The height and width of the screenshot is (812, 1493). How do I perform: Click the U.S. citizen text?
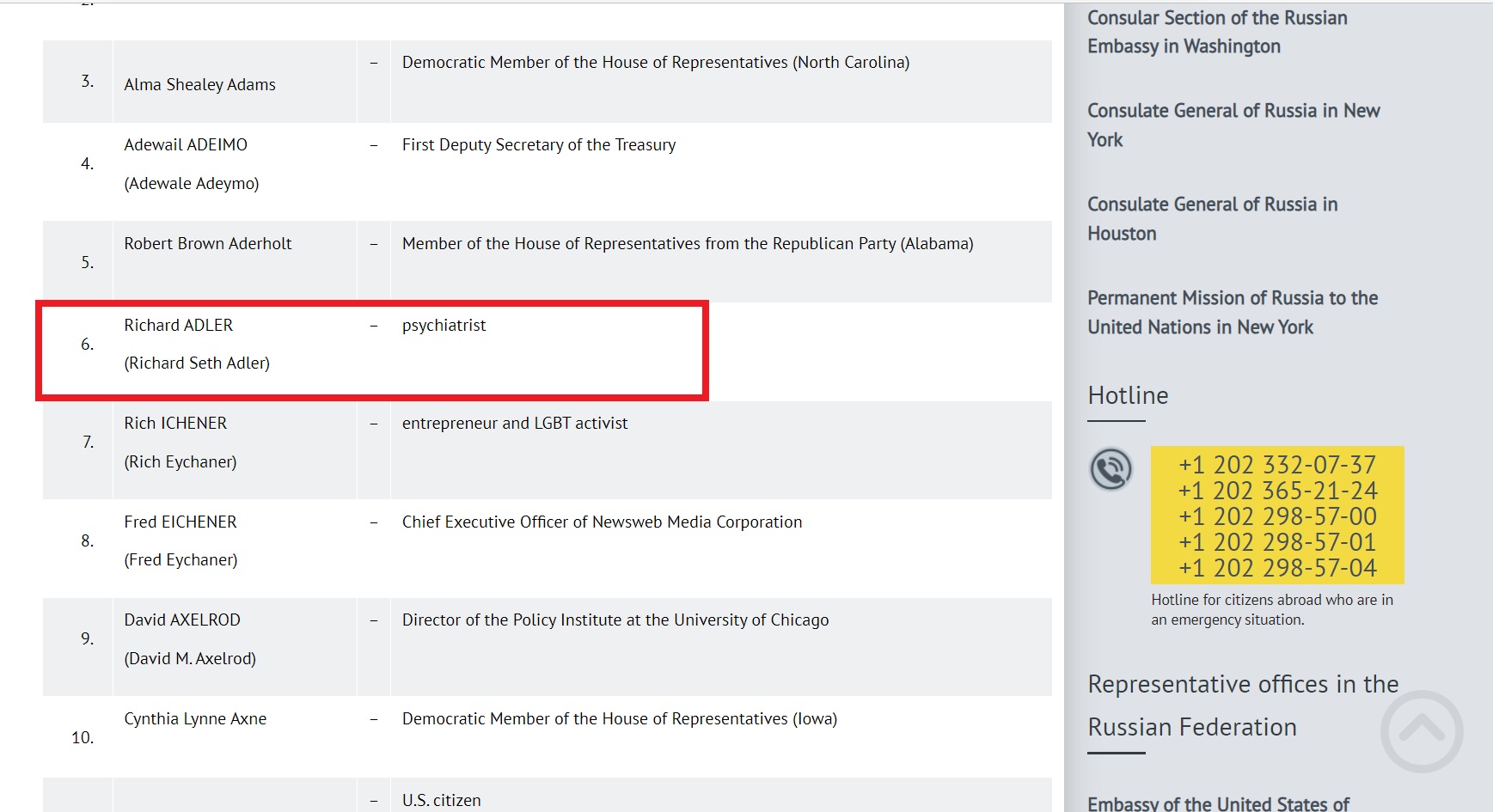tap(442, 800)
